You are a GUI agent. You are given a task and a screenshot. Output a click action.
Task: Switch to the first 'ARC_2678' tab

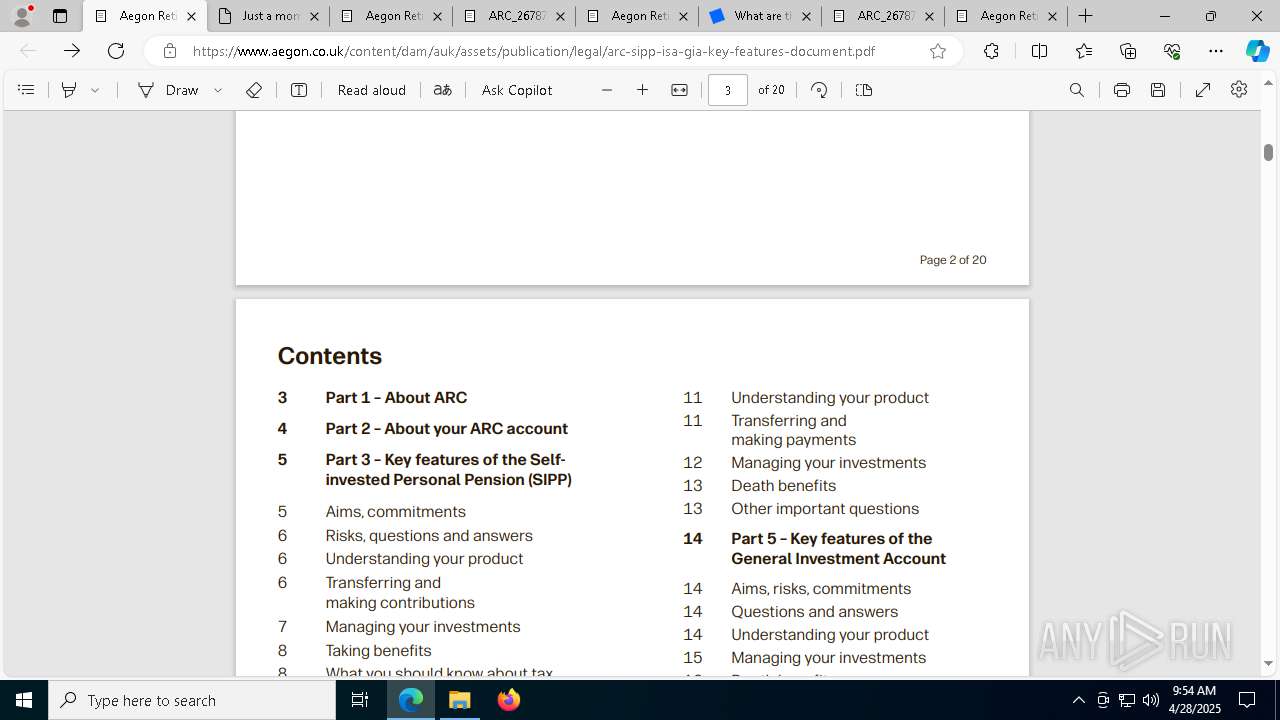pos(514,16)
